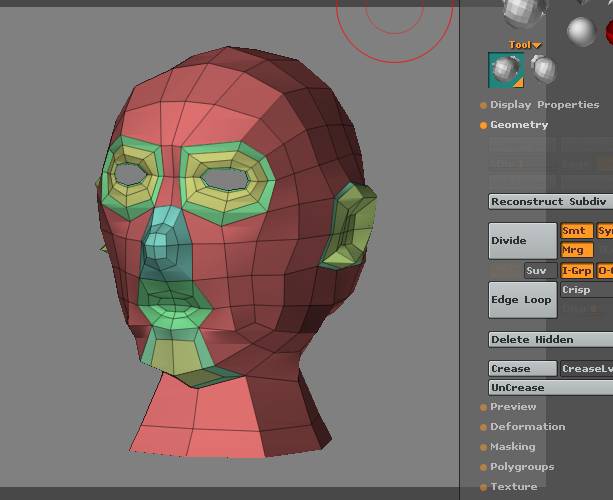
Task: Collapse the Geometry section
Action: coord(519,125)
